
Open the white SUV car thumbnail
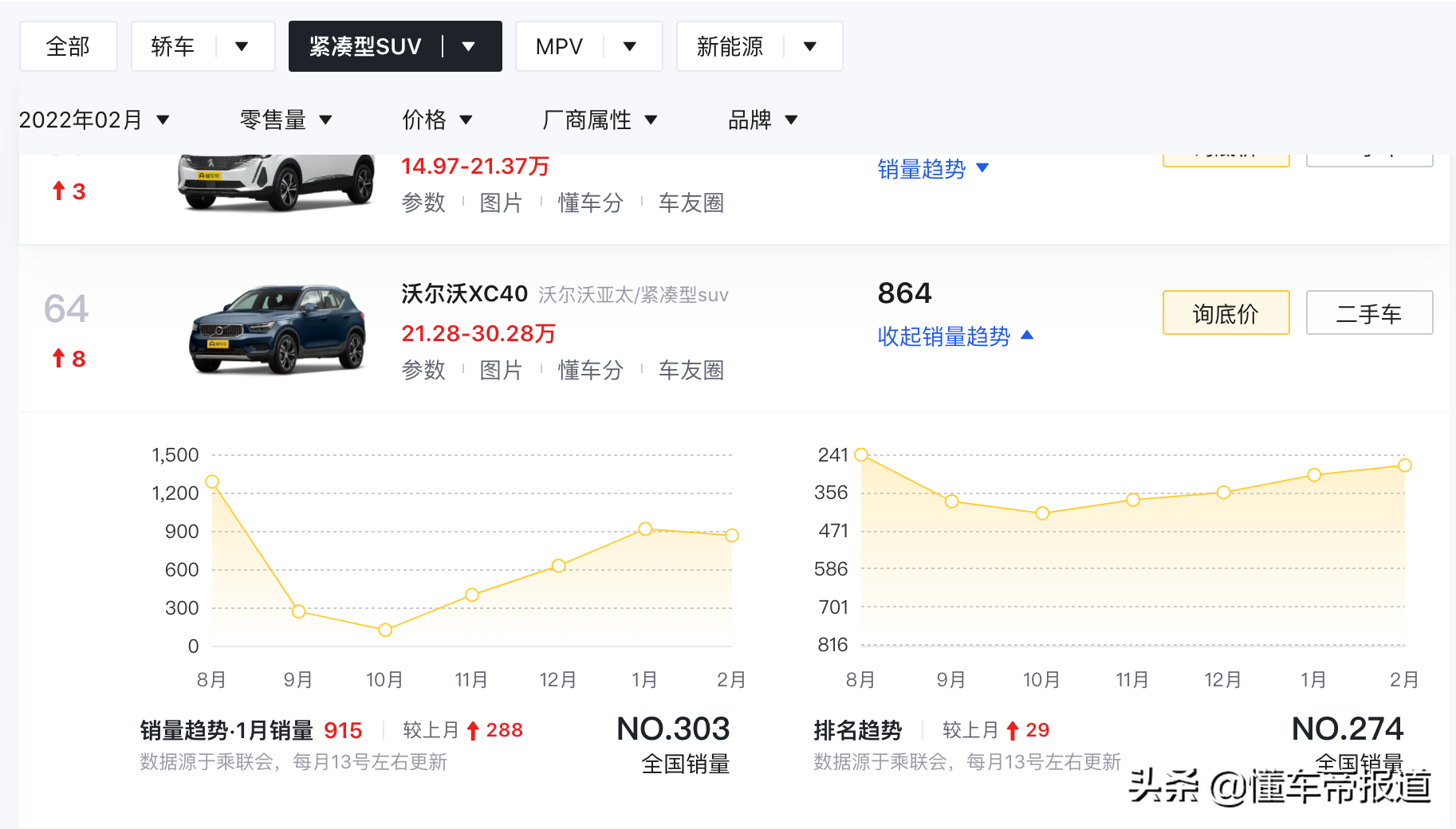pos(276,182)
